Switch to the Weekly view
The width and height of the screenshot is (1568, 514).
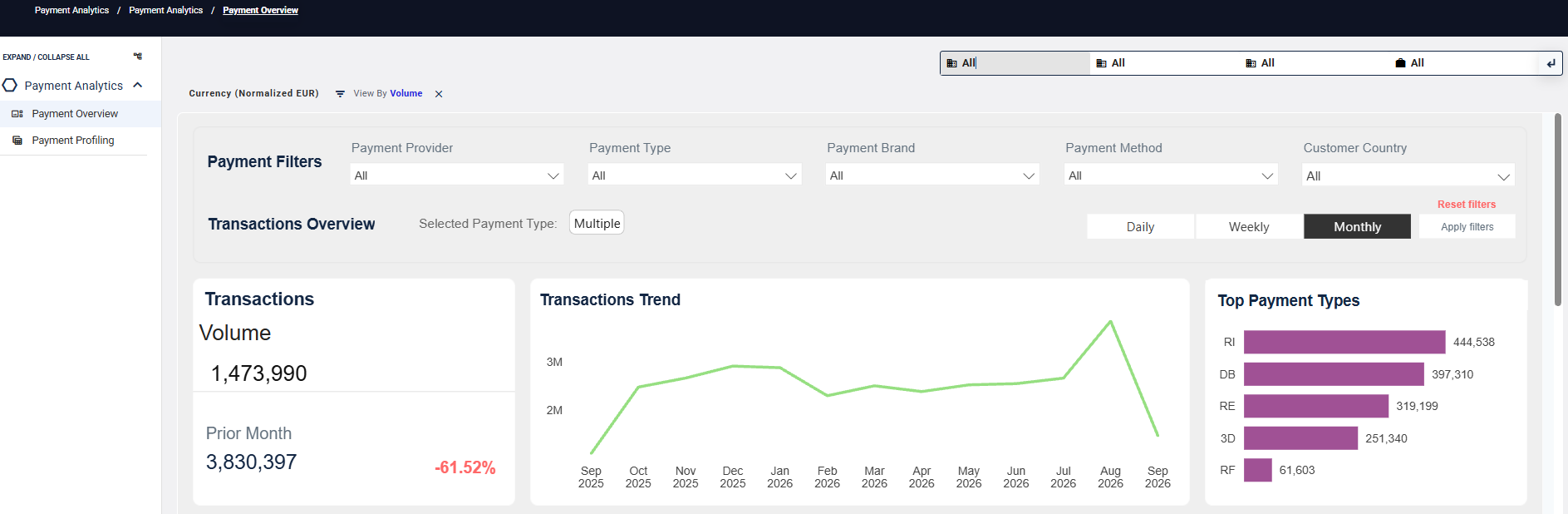pos(1249,226)
